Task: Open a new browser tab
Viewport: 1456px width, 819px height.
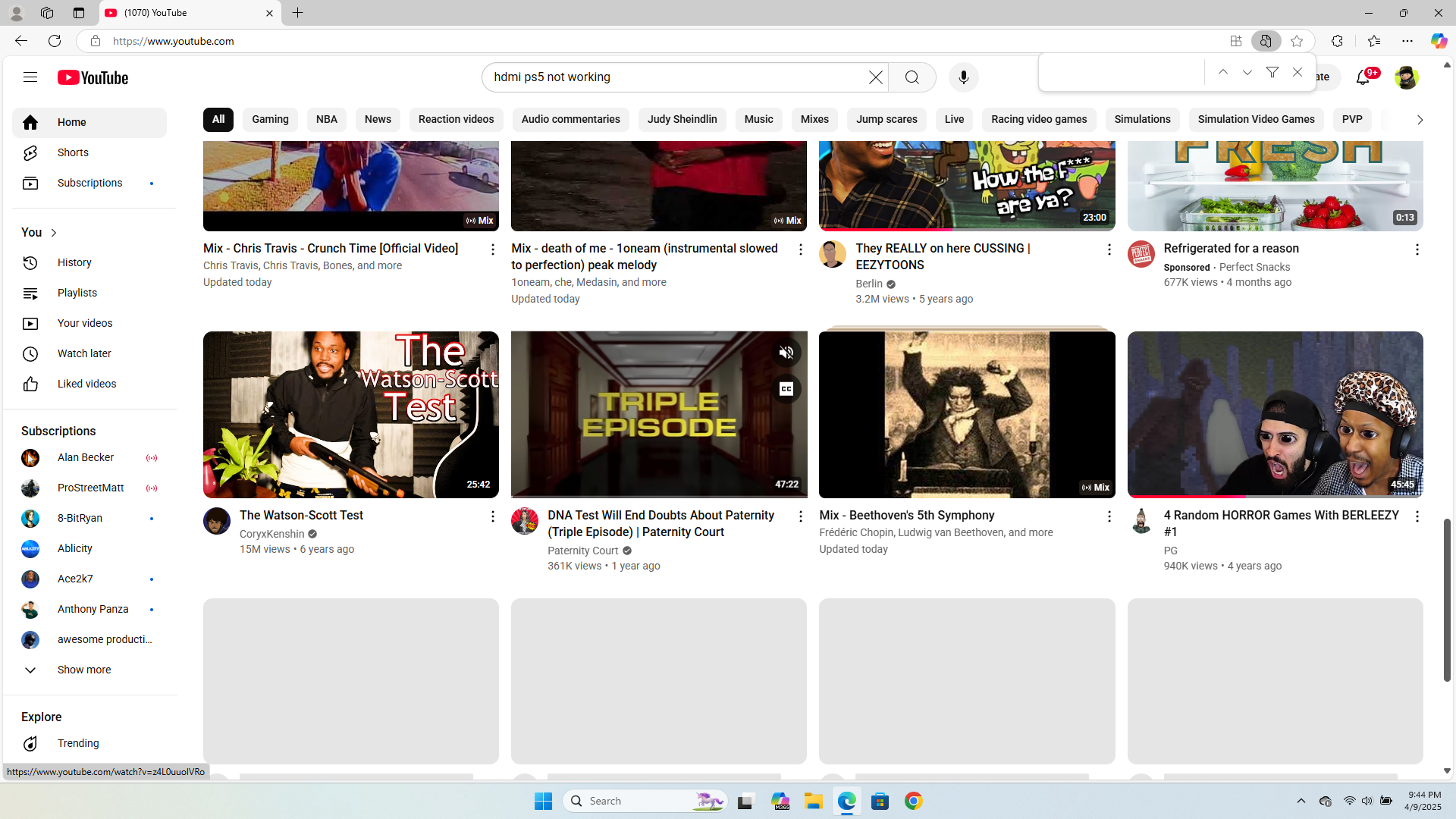Action: (297, 13)
